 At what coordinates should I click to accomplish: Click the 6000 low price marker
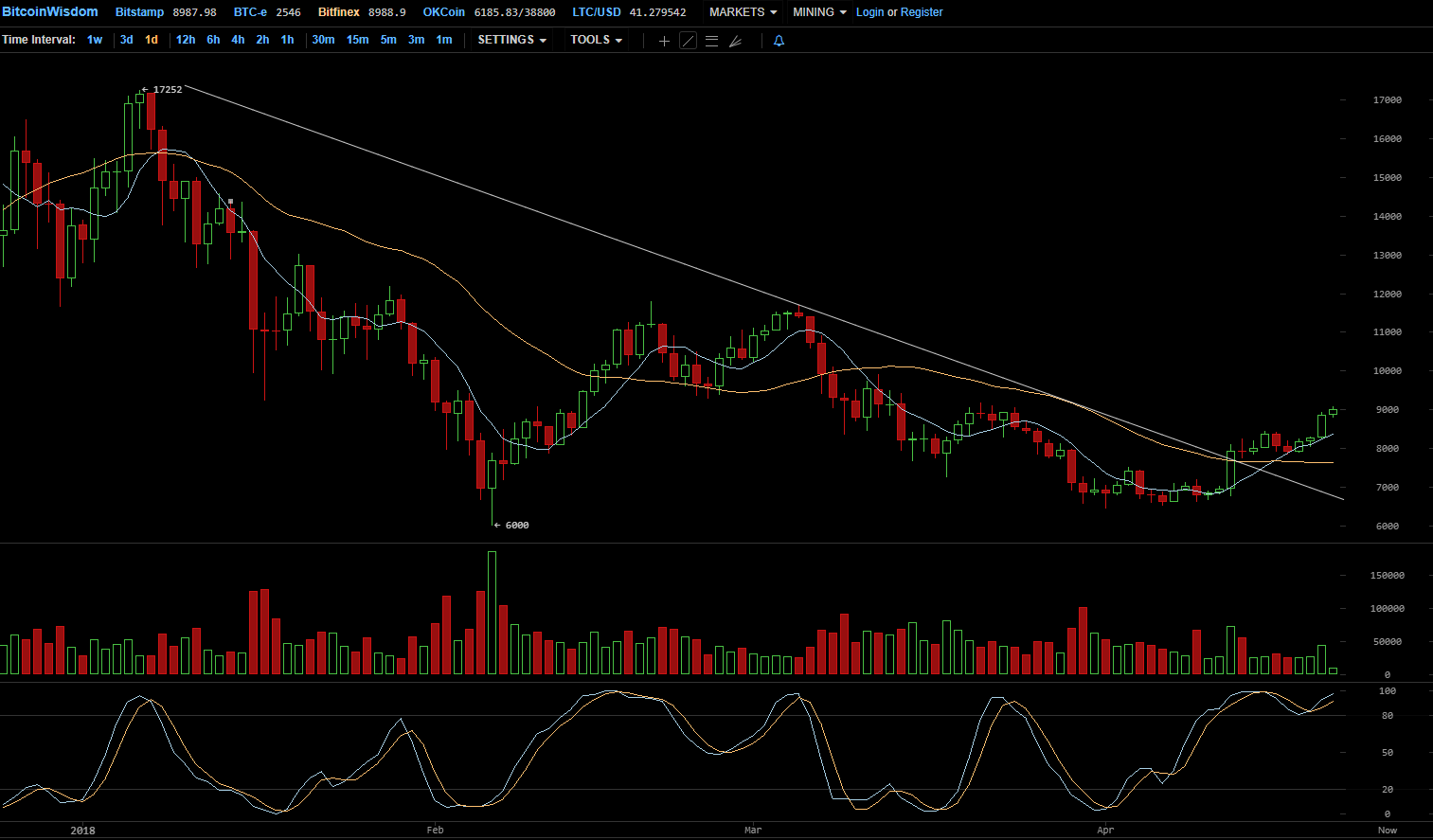coord(512,526)
